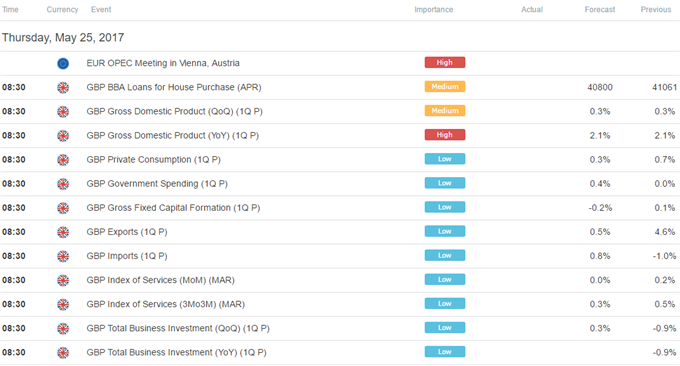Click UK flag beside Index of Services (MoM)
The width and height of the screenshot is (680, 366).
[63, 281]
